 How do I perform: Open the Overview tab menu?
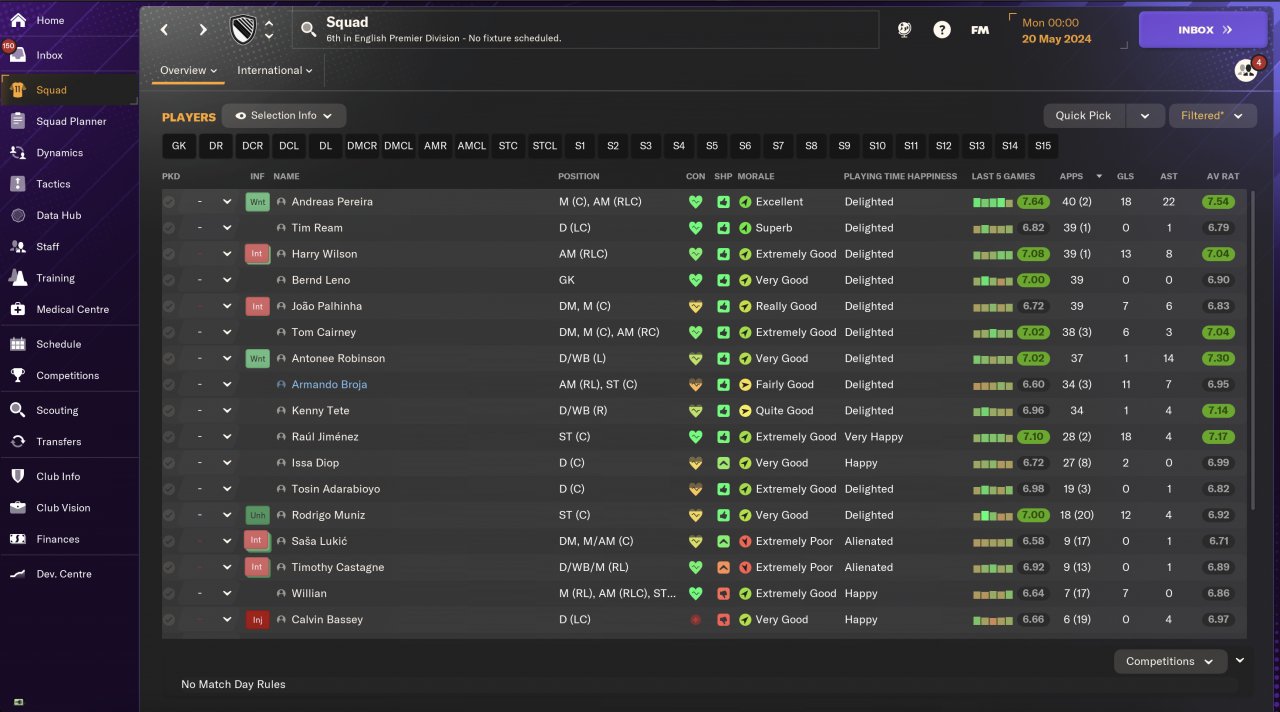(189, 71)
